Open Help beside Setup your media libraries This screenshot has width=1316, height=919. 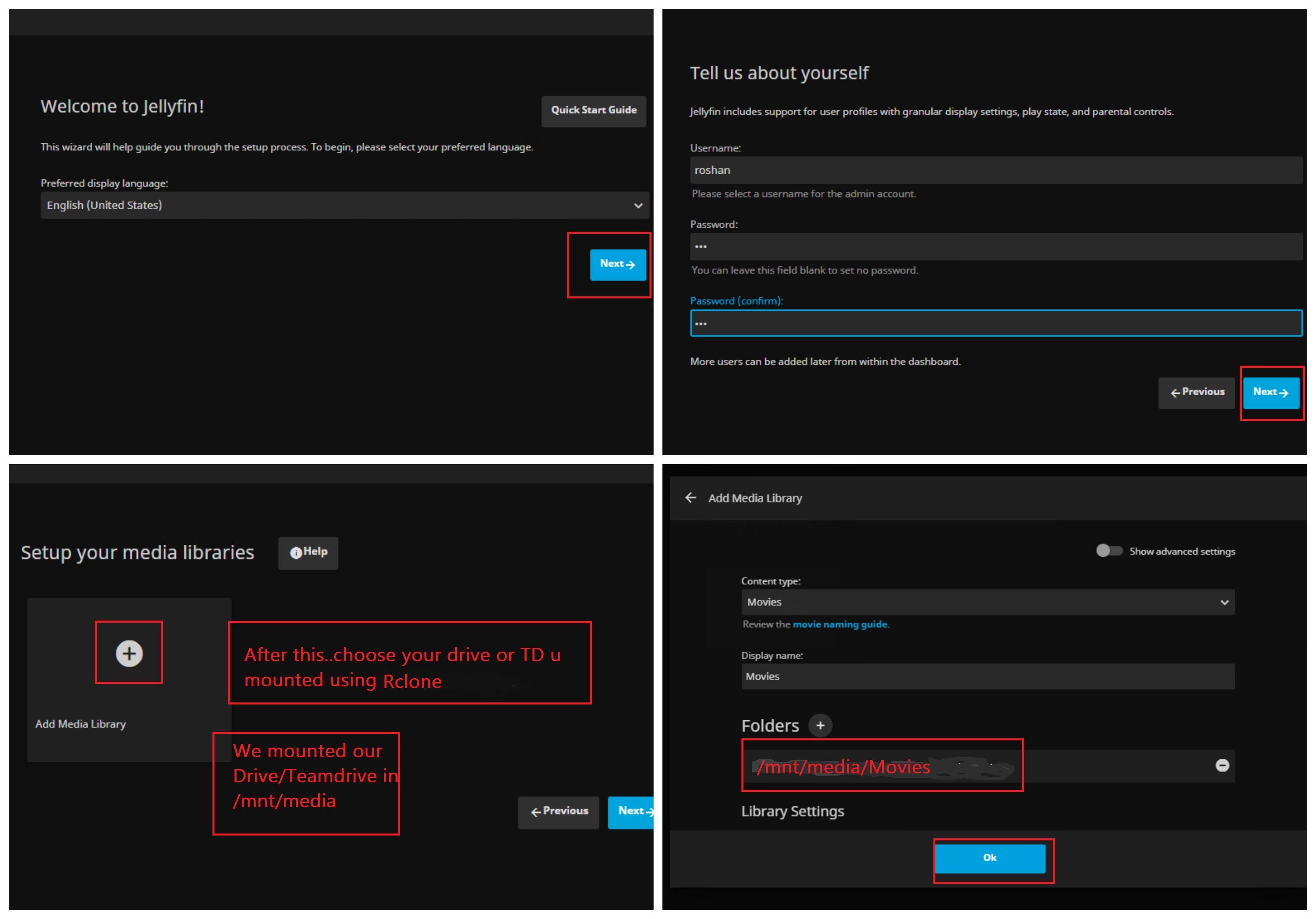coord(308,552)
